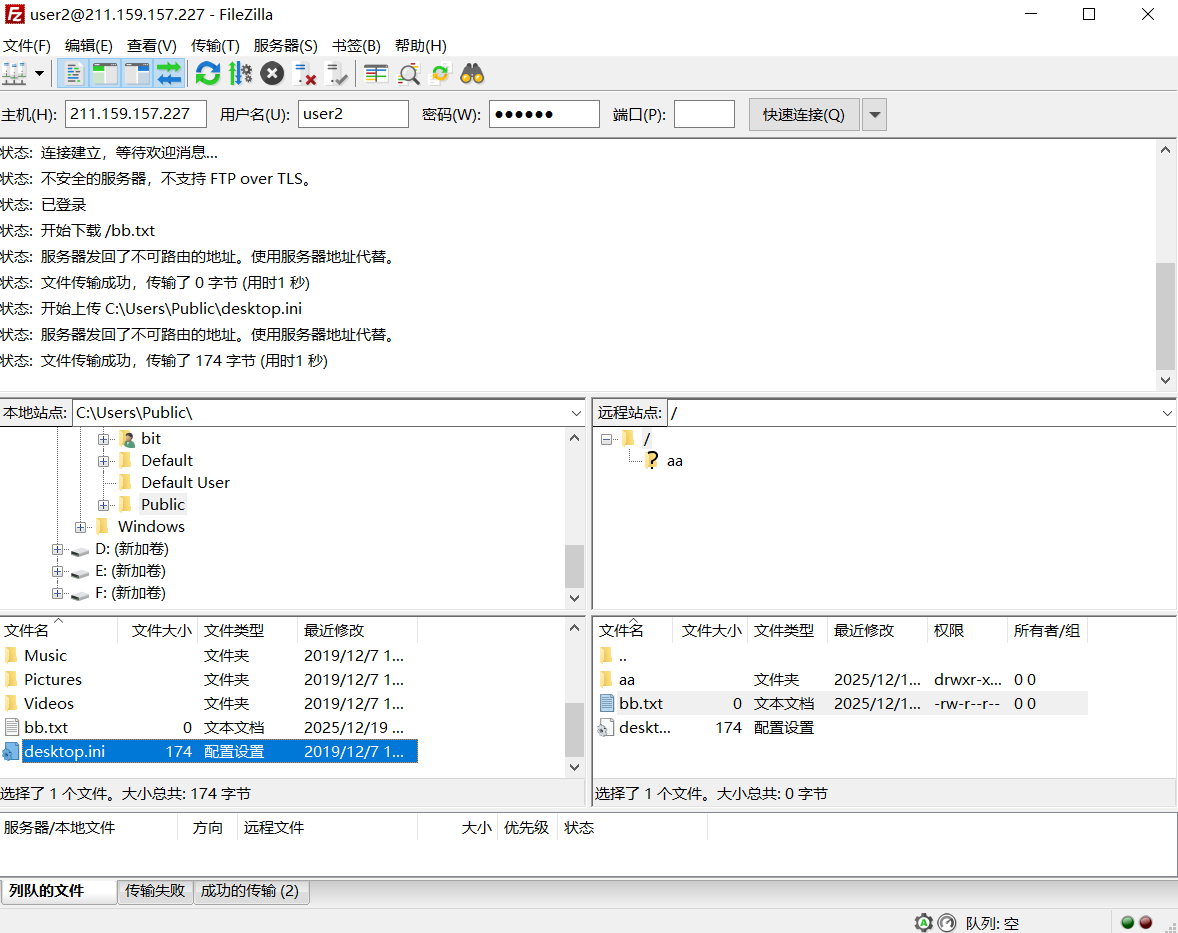Expand the Windows folder tree node

click(81, 527)
